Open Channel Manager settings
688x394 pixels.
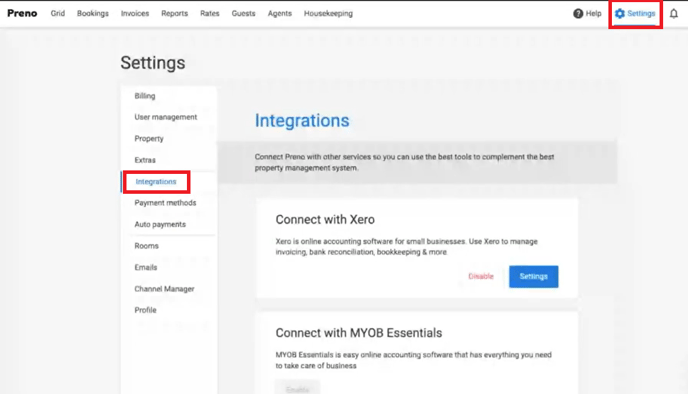point(164,289)
